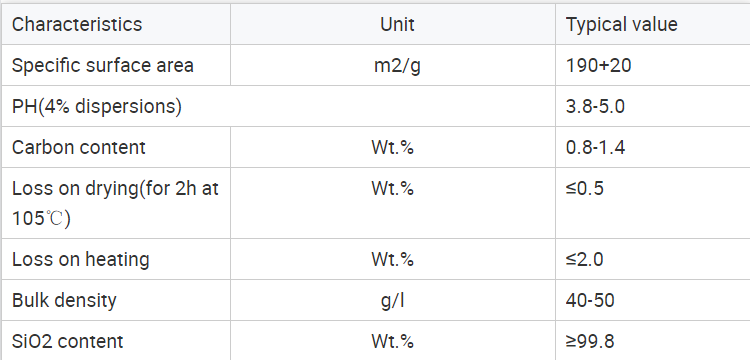Screen dimensions: 750x360
Task: Select the ≥99.8 value cell
Action: coord(653,340)
